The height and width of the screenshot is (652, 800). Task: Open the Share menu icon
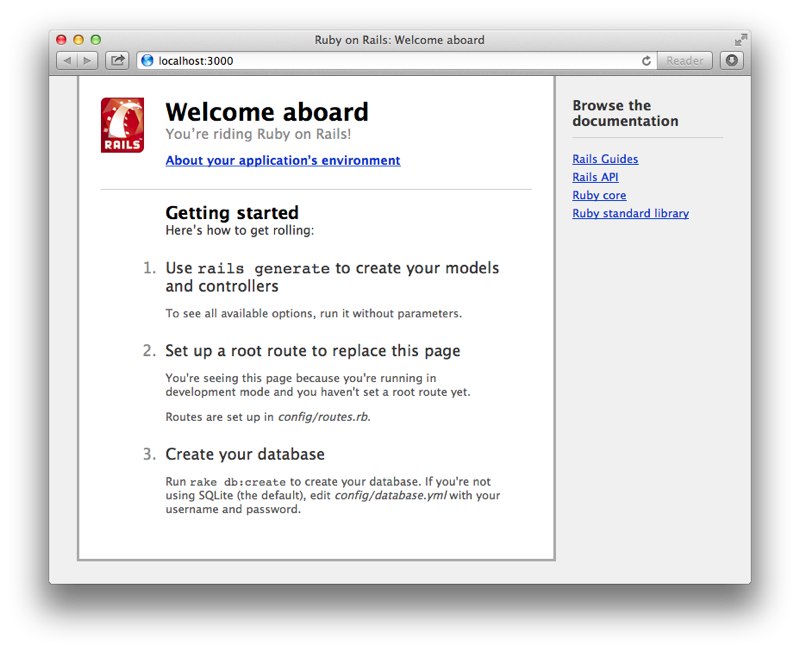click(117, 61)
